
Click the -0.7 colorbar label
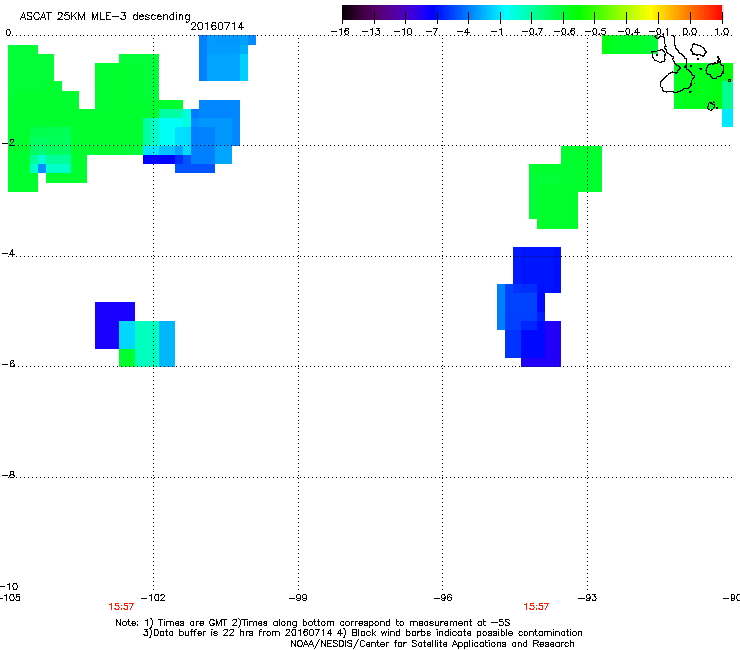coord(532,32)
